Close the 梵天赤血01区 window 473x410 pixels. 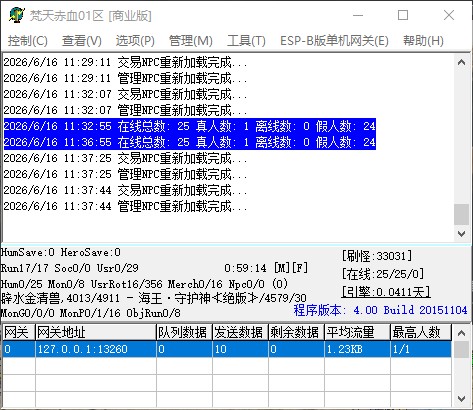449,15
